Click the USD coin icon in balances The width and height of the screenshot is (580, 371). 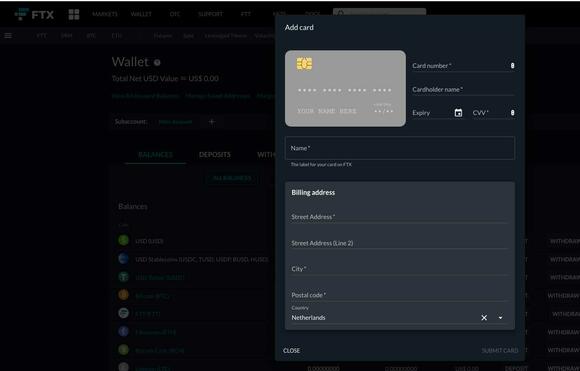[124, 240]
